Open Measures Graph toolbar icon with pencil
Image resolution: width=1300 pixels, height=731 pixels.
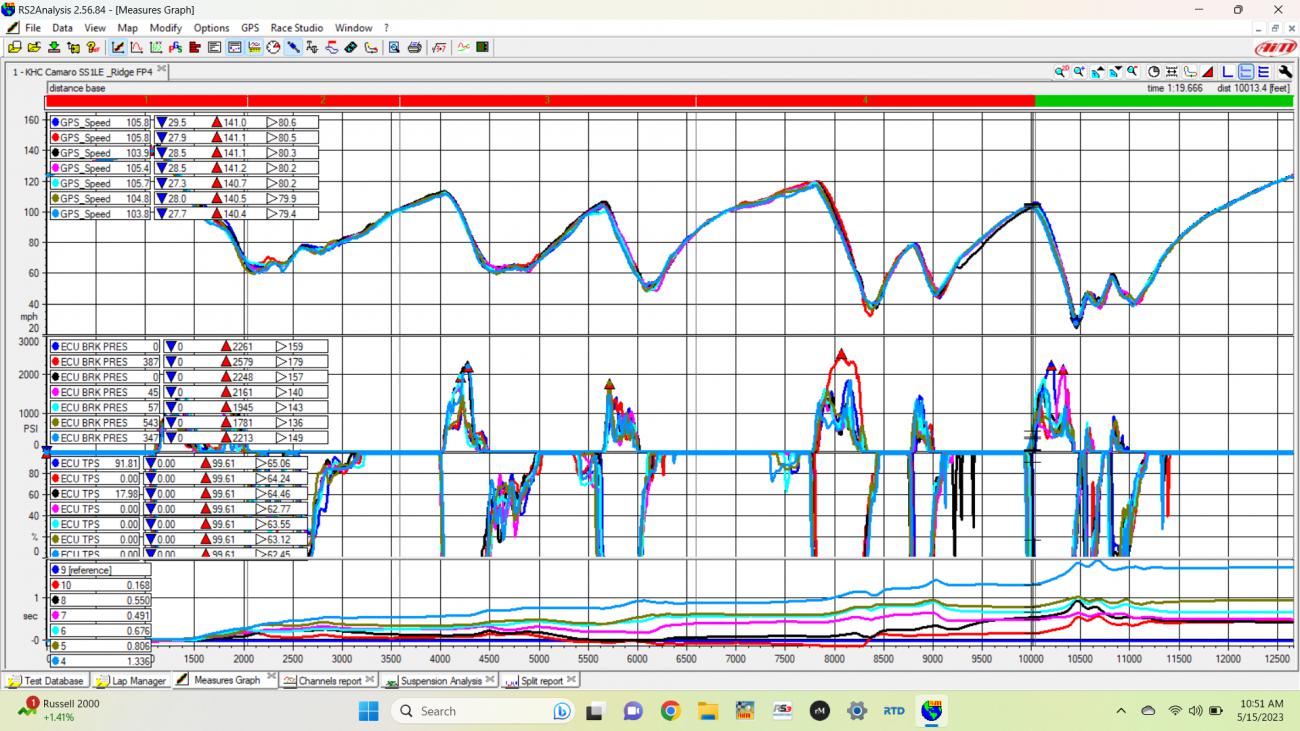(117, 47)
